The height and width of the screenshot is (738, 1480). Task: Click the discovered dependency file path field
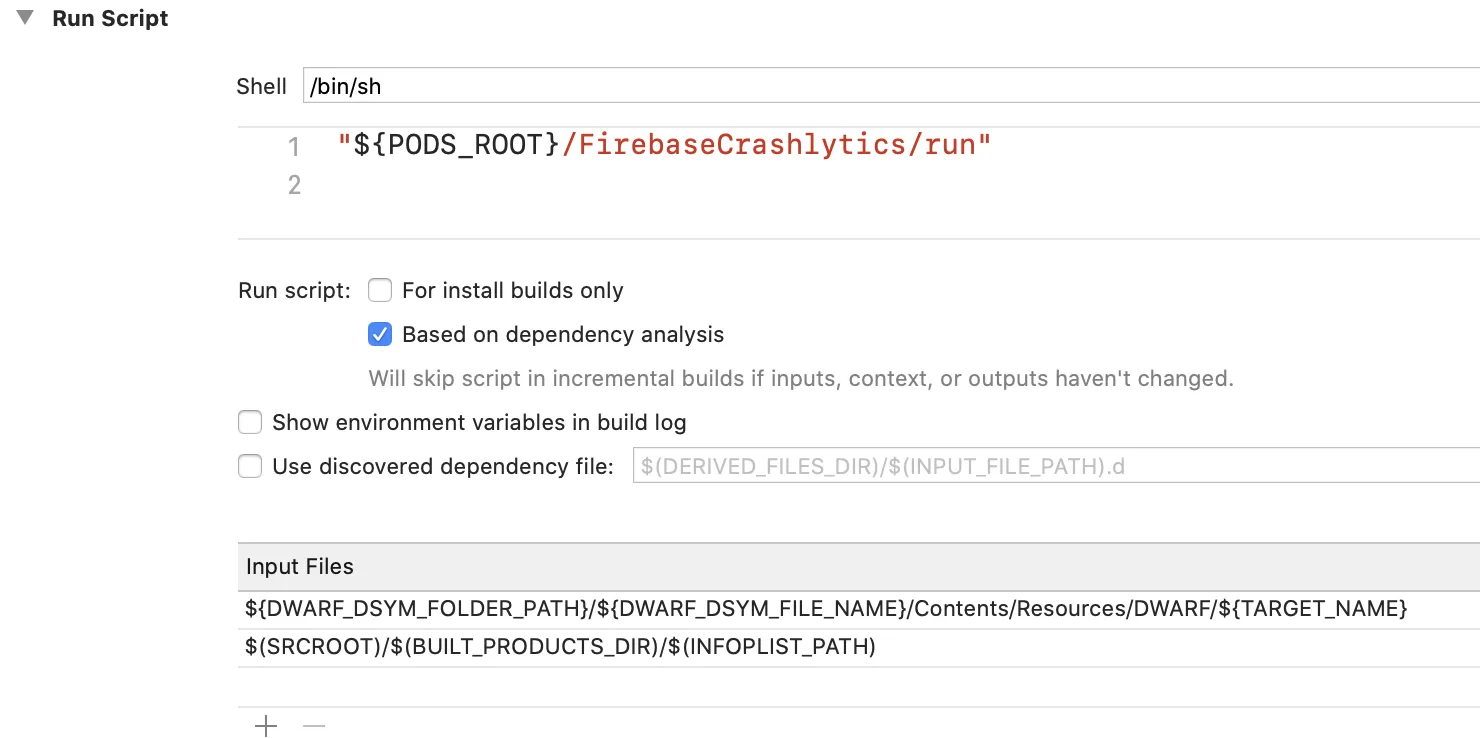point(1056,466)
